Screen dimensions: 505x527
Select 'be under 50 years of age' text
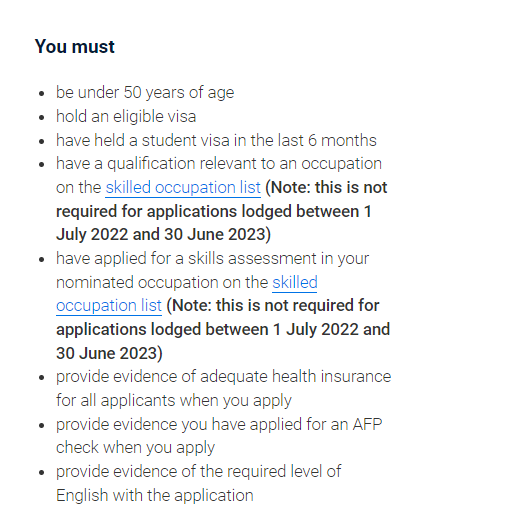[145, 92]
